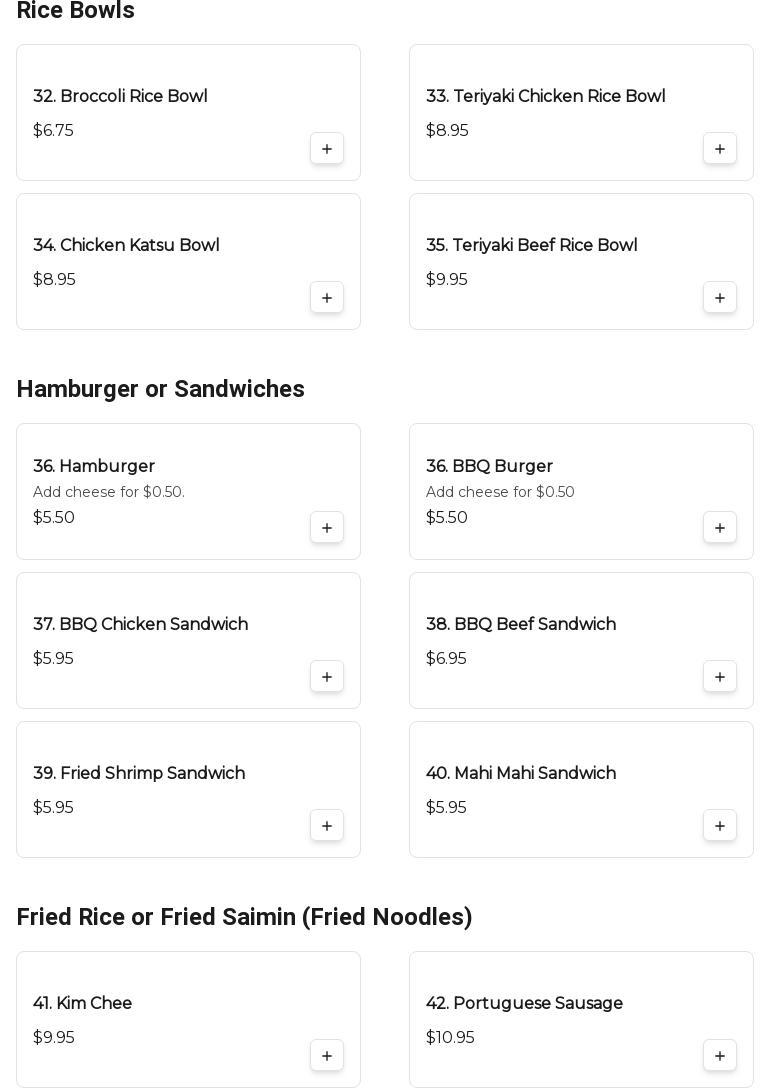Add BBQ Burger to cart
770x1088 pixels.
[720, 528]
